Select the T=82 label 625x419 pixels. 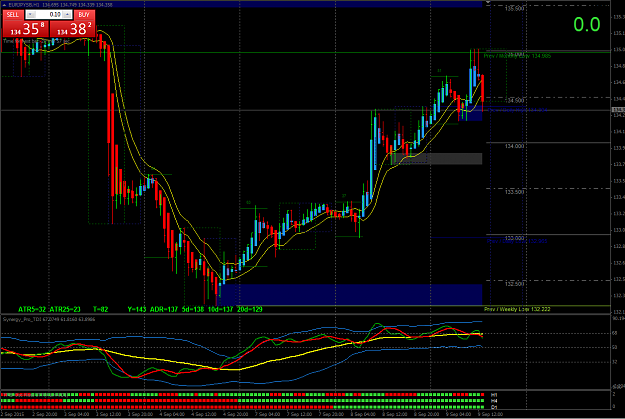(x=100, y=309)
